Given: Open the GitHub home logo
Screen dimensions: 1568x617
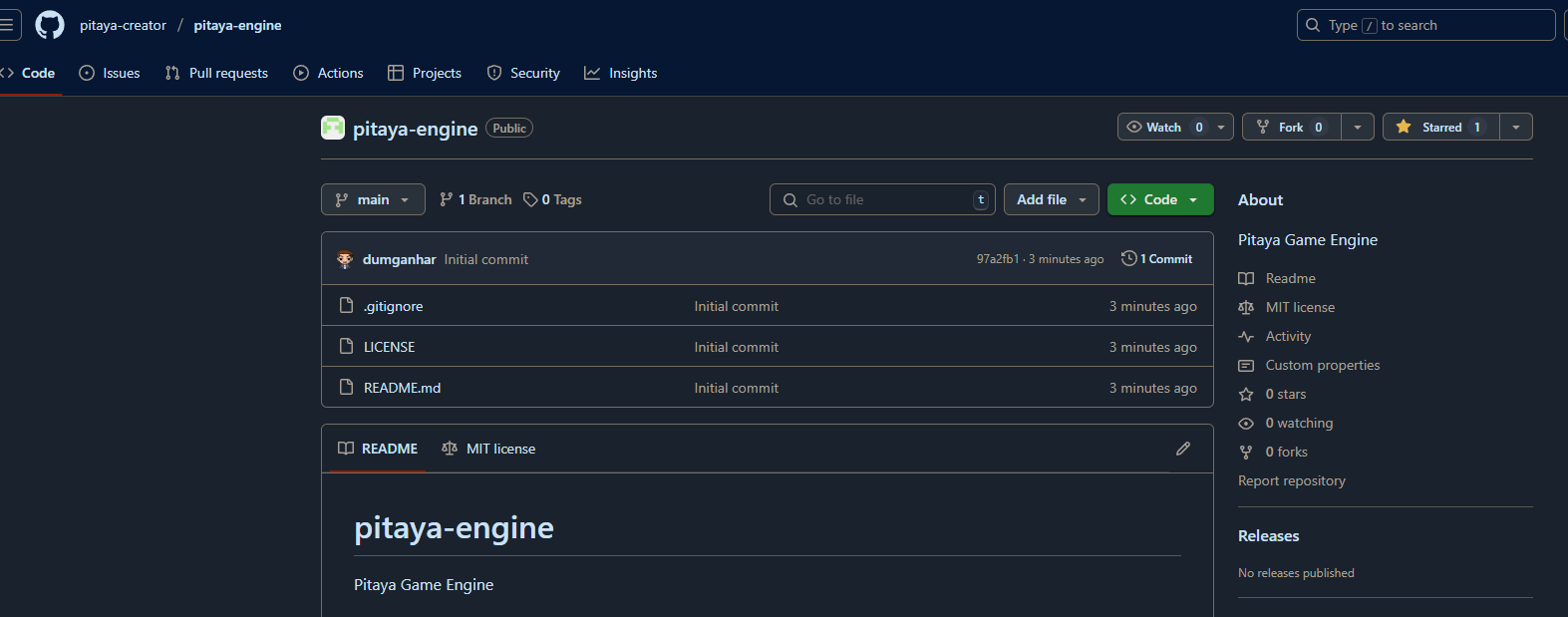Looking at the screenshot, I should 49,25.
